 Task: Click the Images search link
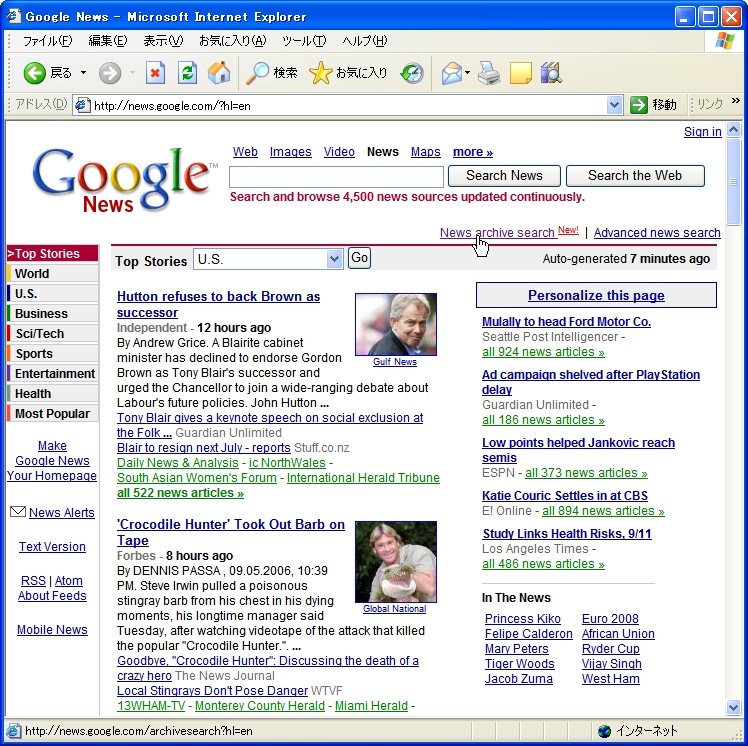pos(291,152)
